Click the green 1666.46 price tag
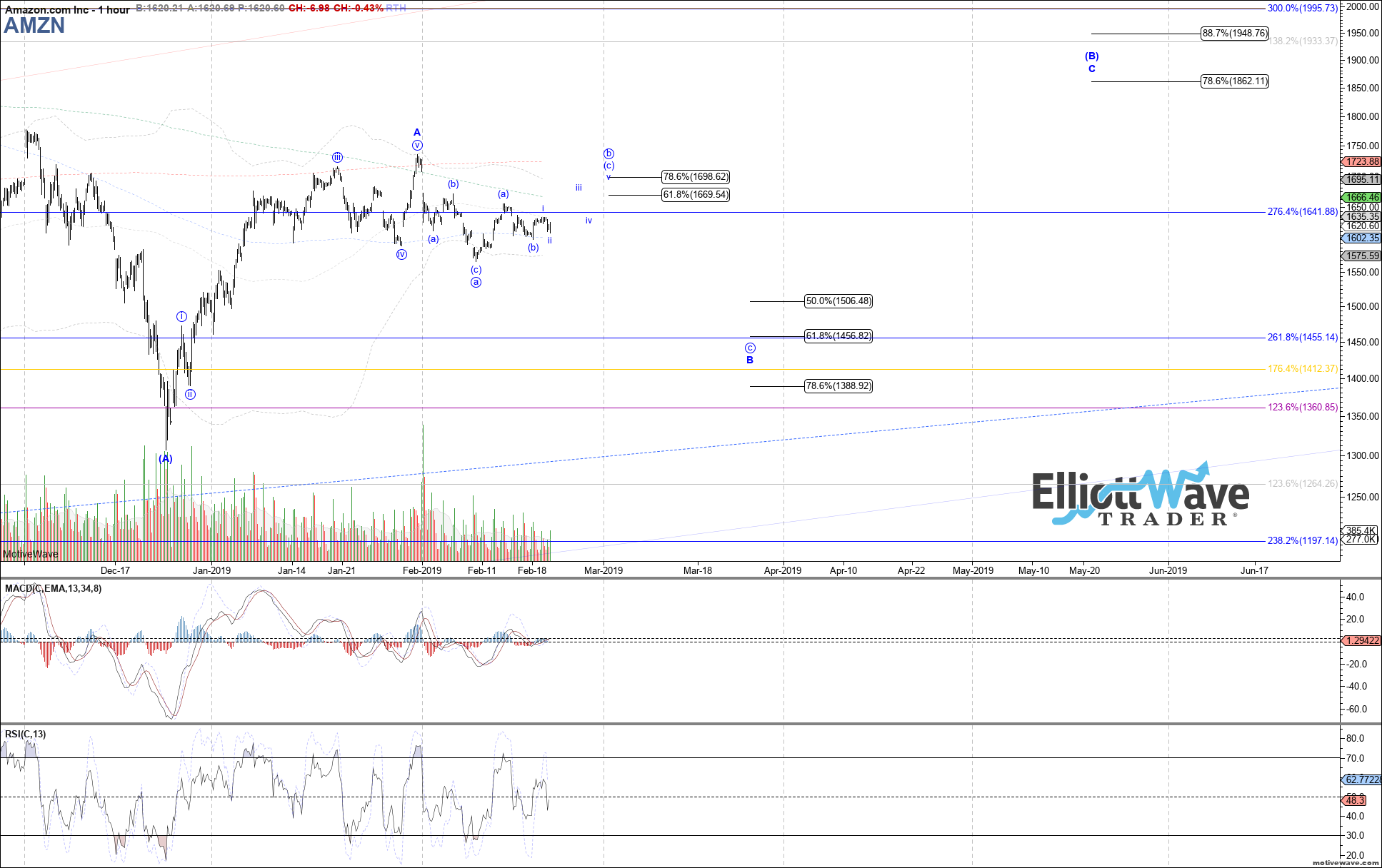This screenshot has width=1382, height=868. pos(1362,198)
